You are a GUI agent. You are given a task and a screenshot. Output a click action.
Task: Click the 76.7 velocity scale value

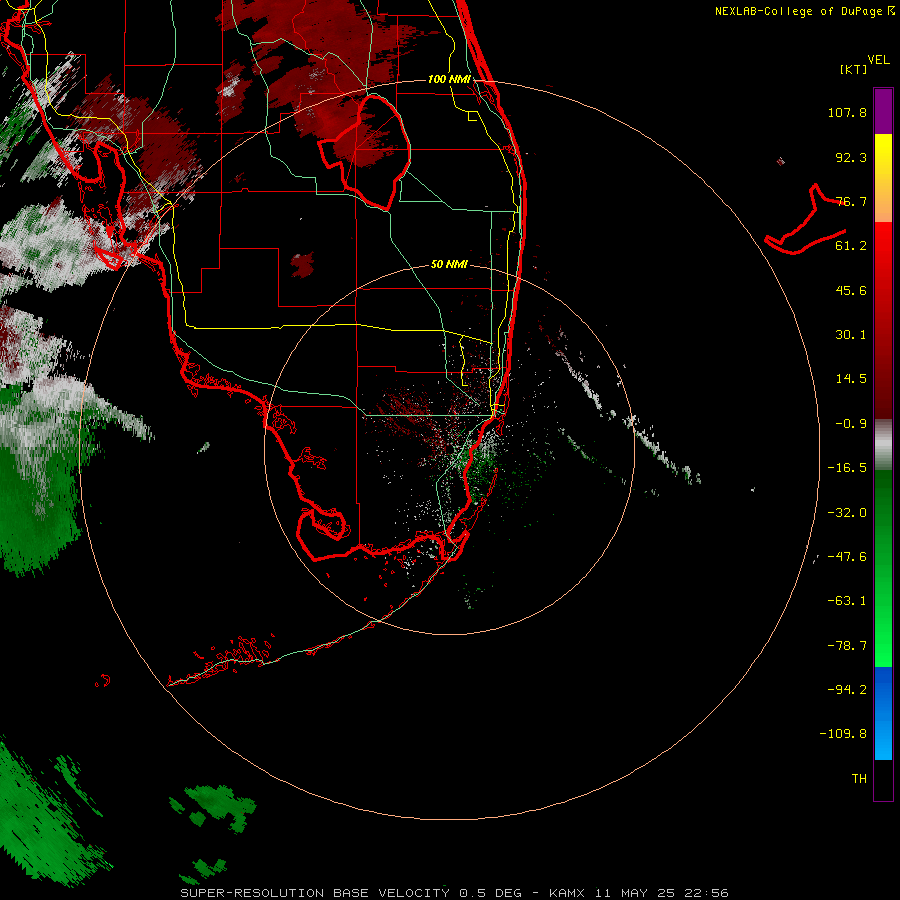pos(851,201)
